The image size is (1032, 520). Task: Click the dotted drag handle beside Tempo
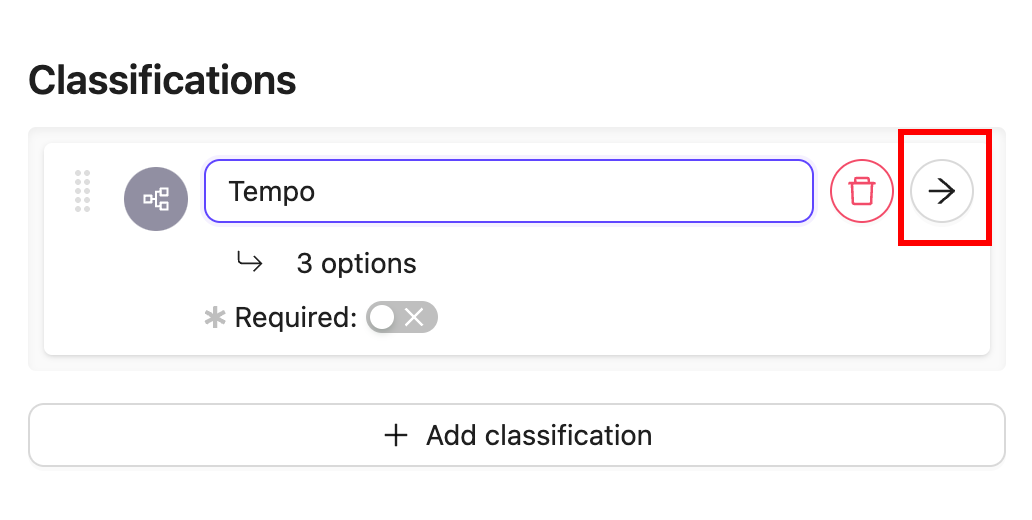coord(82,192)
